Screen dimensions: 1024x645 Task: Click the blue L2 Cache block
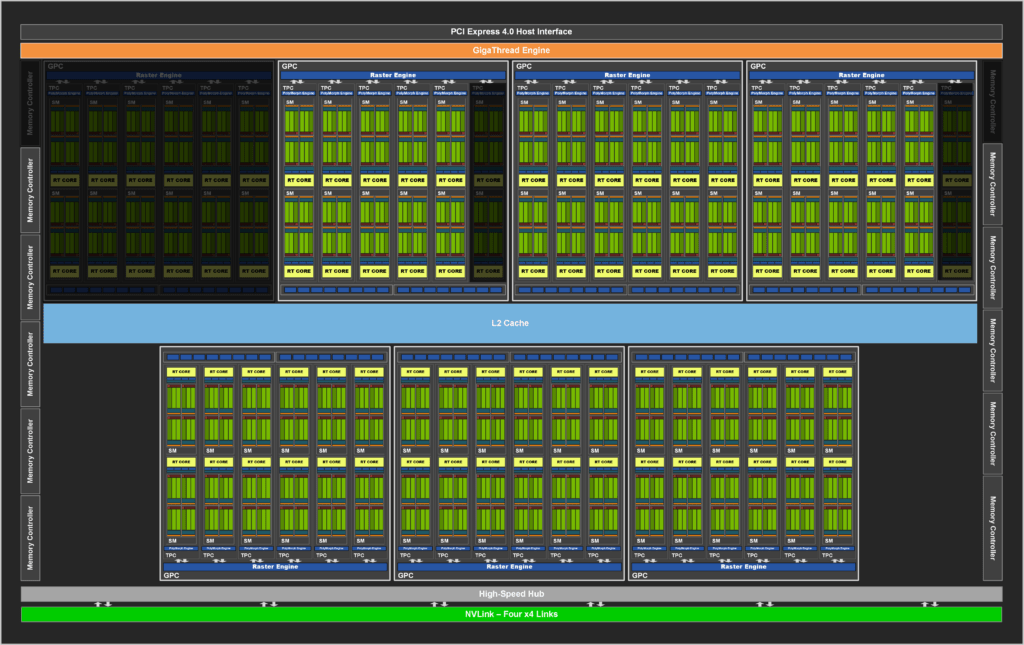(x=510, y=323)
